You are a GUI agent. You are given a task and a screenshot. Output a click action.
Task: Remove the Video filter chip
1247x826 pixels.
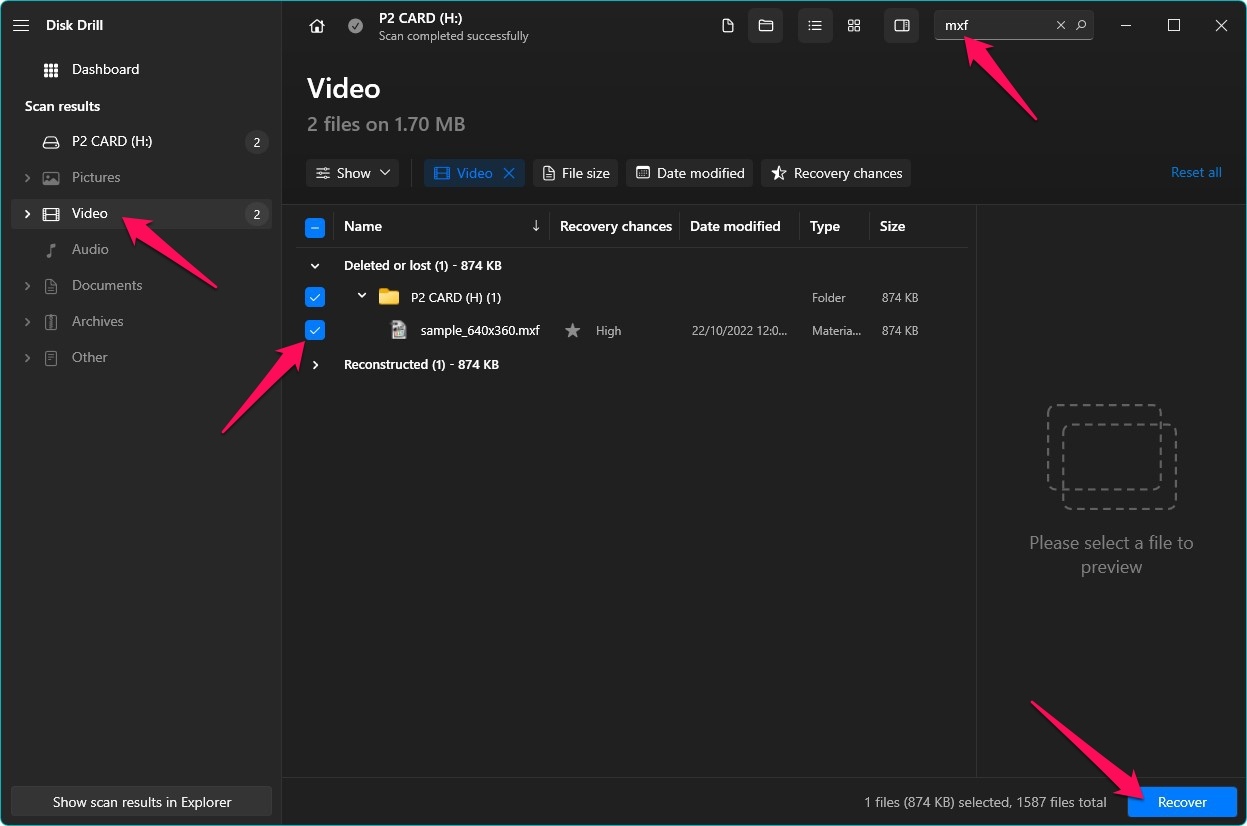point(509,173)
